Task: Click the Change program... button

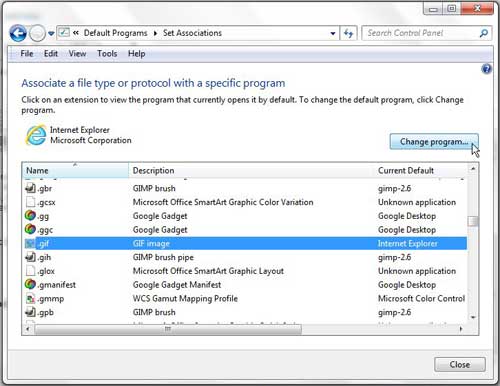Action: tap(434, 142)
